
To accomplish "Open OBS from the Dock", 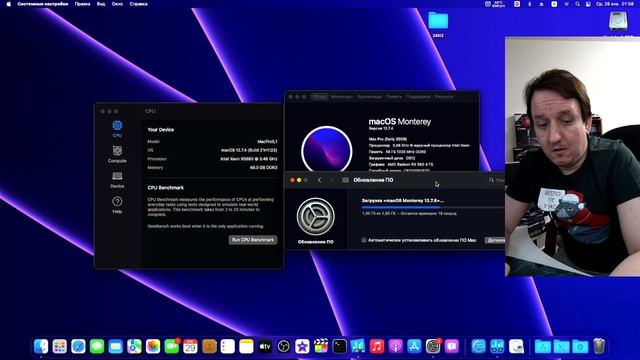I will pyautogui.click(x=284, y=347).
